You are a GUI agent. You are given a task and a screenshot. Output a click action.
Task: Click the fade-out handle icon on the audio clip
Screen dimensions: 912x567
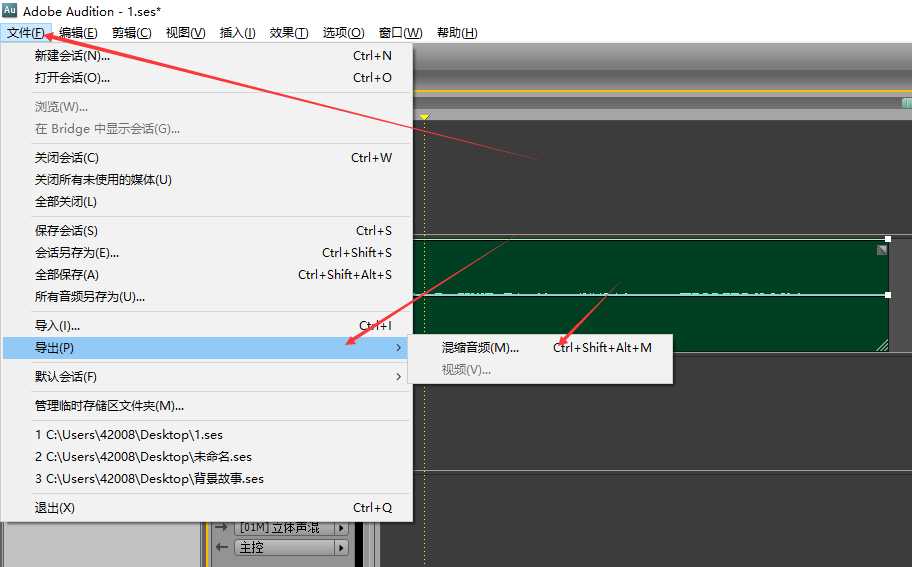pos(882,249)
